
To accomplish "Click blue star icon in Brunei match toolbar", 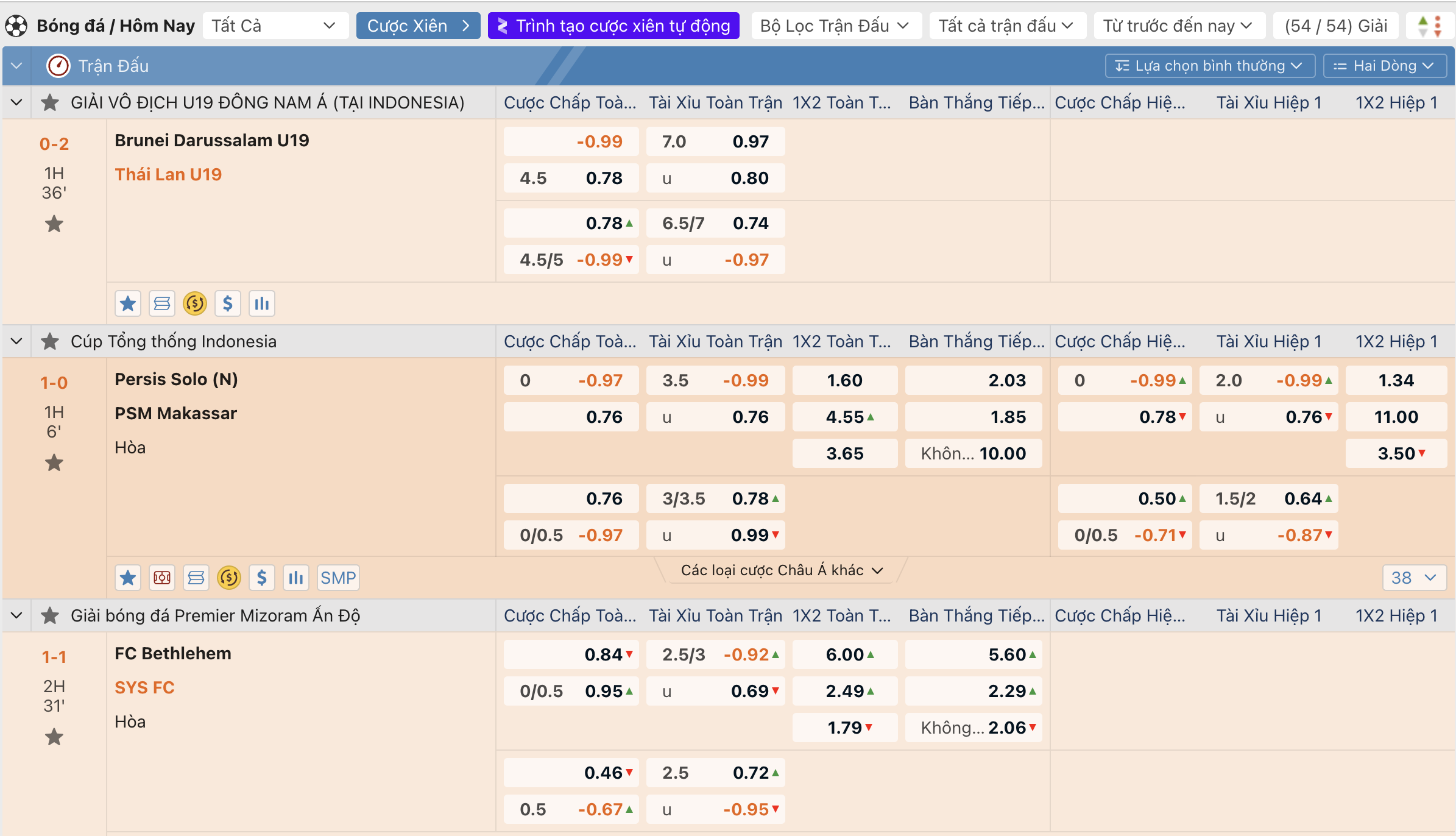I will (x=128, y=303).
